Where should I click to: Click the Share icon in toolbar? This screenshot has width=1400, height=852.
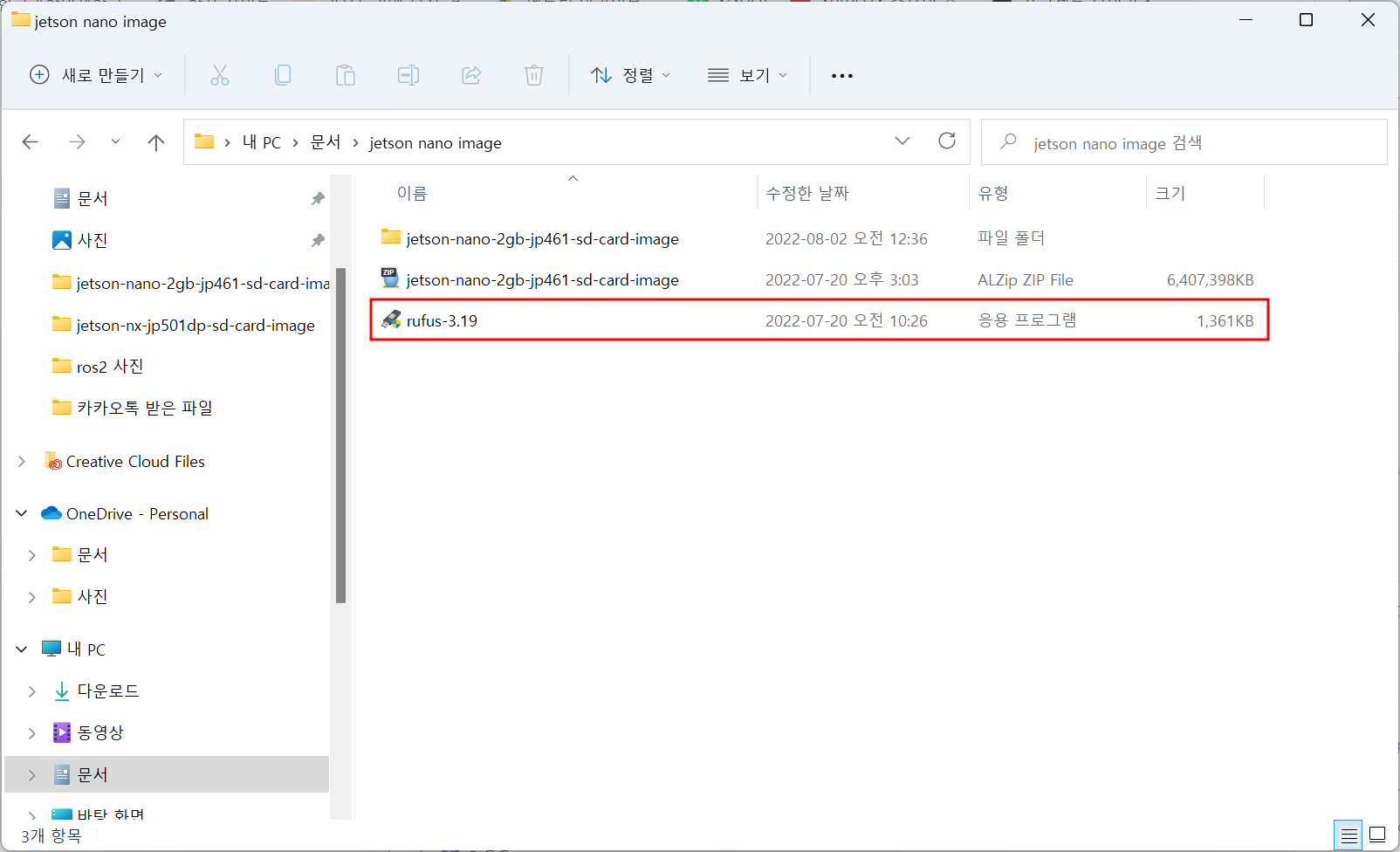coord(471,75)
